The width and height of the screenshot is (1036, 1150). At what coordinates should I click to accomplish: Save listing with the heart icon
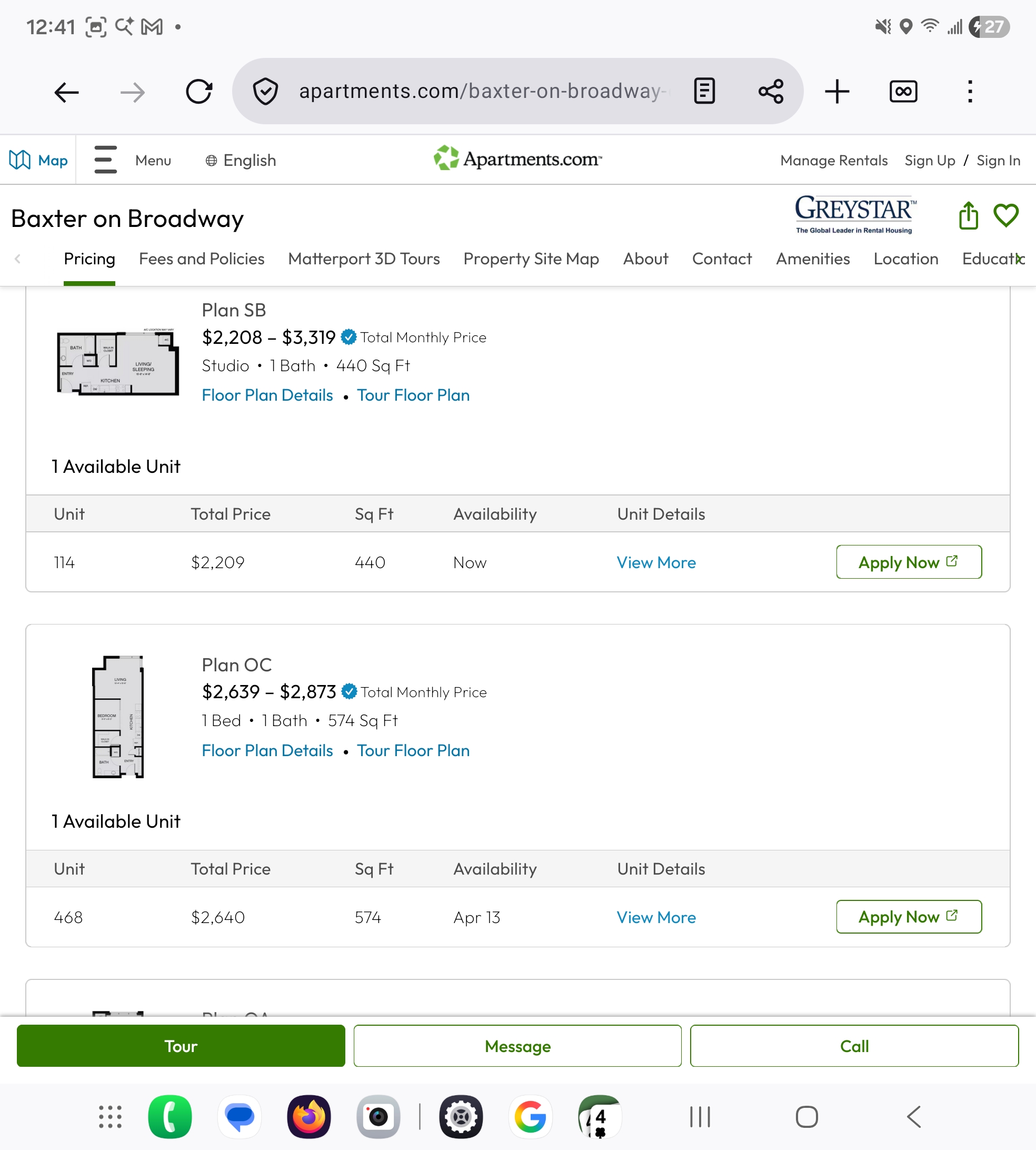1006,216
